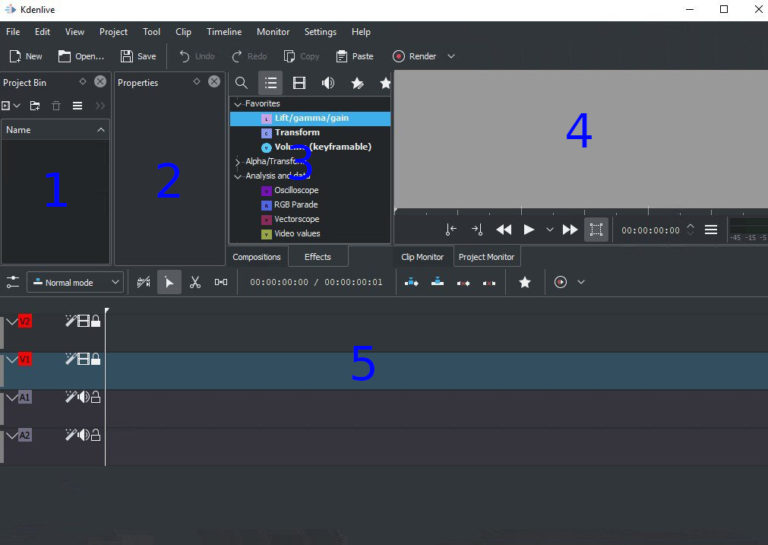Open a project with the Open button
Image resolution: width=768 pixels, height=545 pixels.
point(81,56)
